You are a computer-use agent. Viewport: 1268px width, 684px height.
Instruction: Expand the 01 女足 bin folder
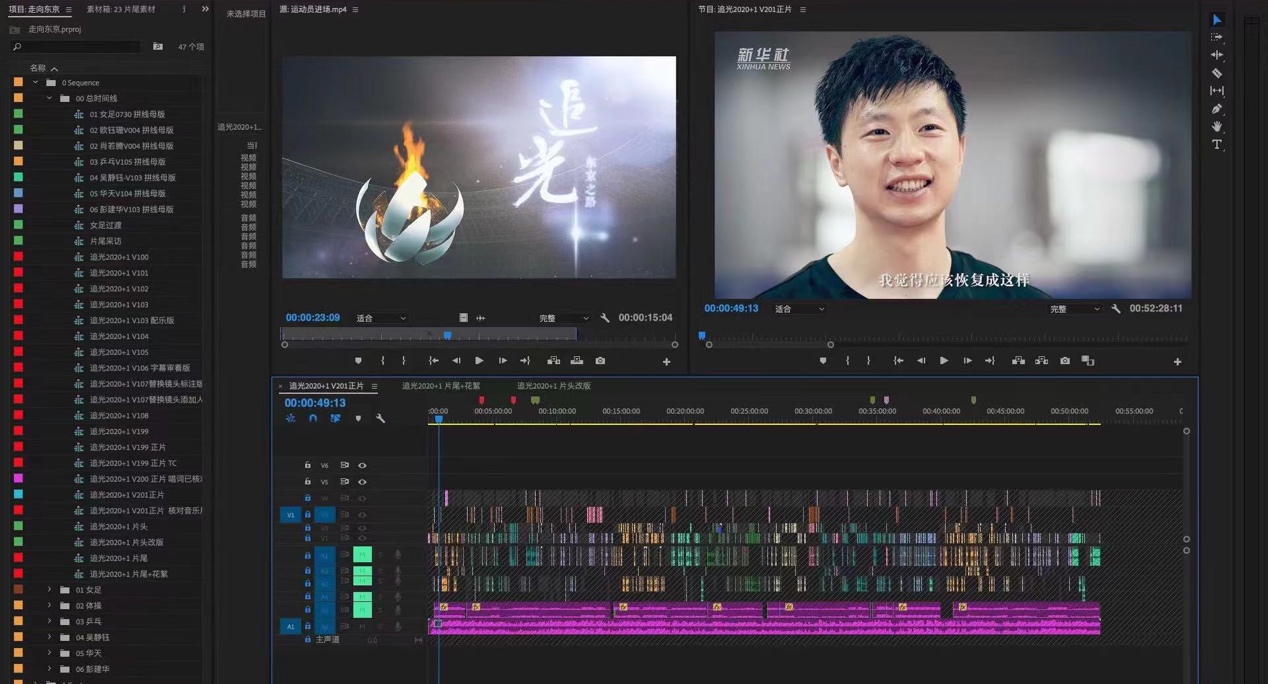pos(49,590)
